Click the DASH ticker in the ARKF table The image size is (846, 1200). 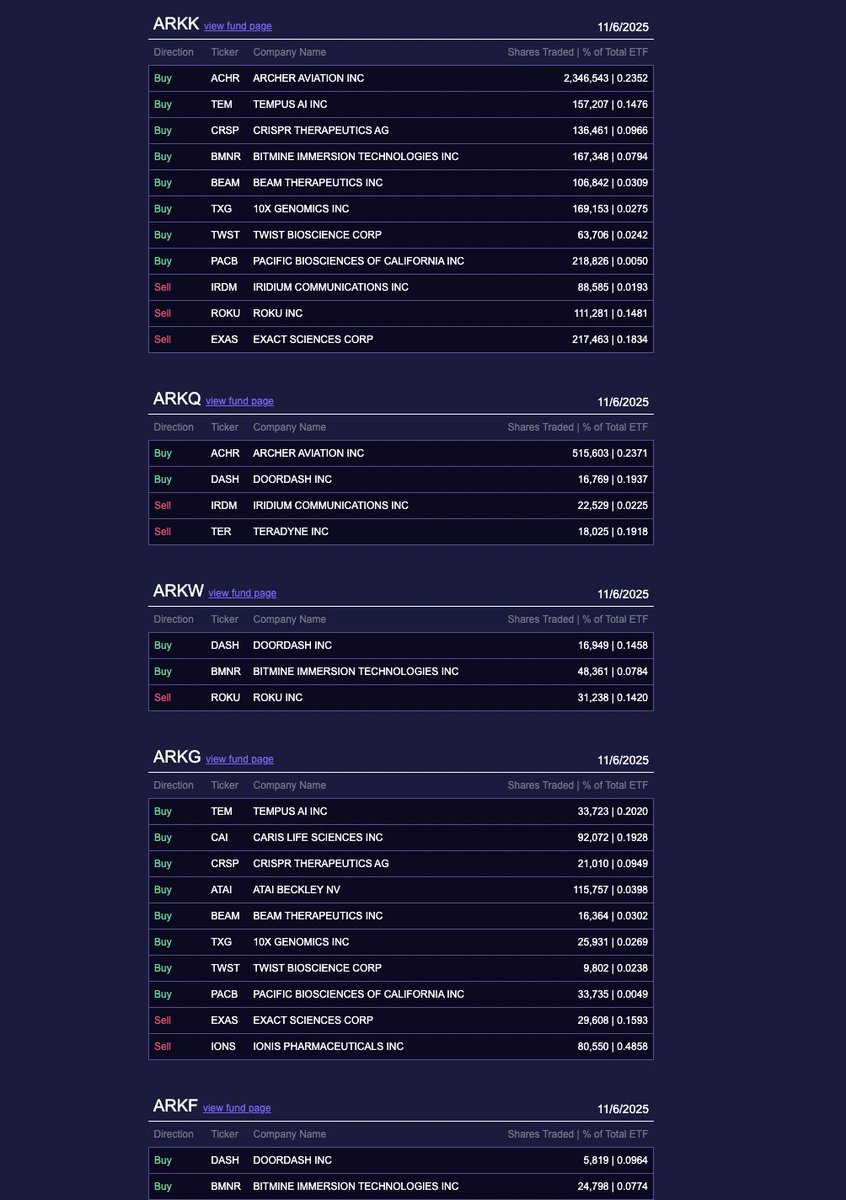pyautogui.click(x=225, y=1160)
